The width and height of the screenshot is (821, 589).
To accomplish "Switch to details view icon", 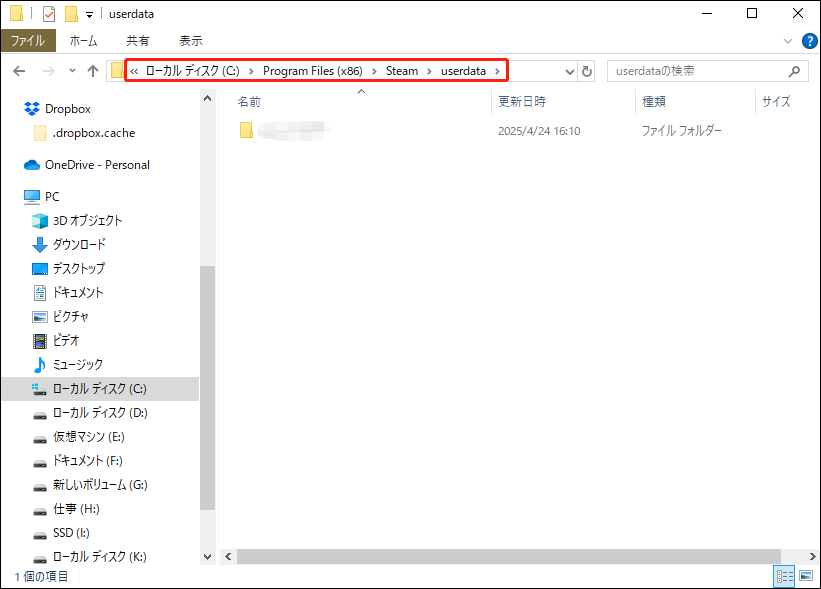I will [x=784, y=576].
